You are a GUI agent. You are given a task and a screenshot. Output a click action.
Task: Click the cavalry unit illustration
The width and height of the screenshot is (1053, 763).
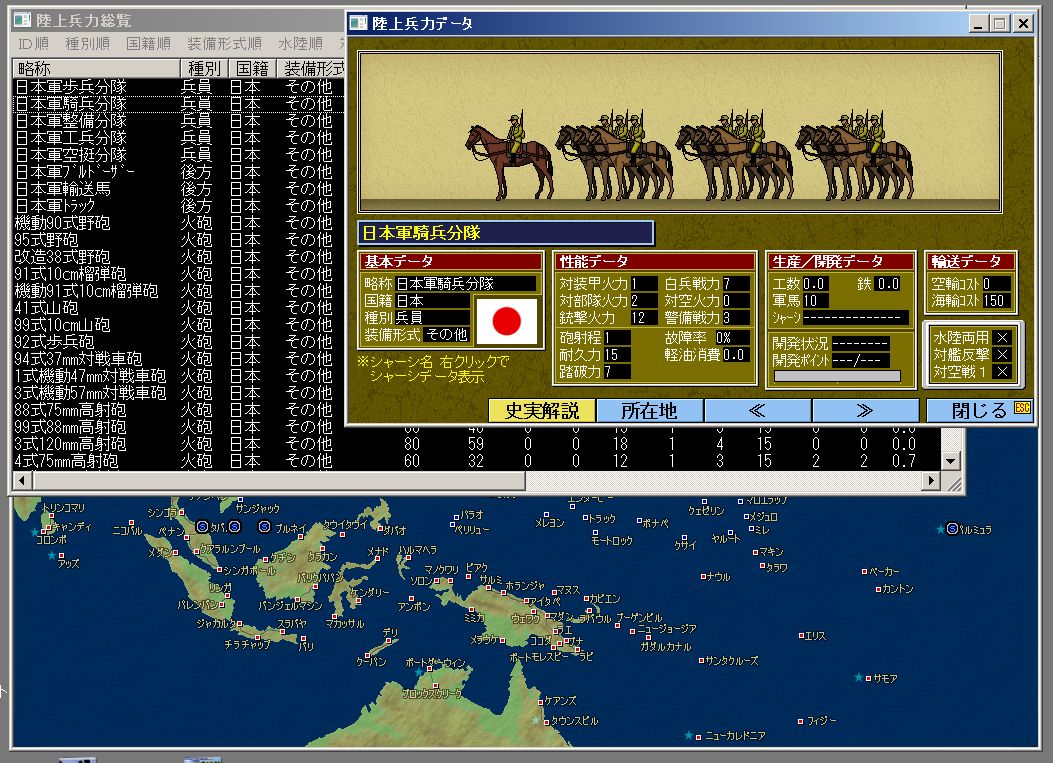click(680, 132)
